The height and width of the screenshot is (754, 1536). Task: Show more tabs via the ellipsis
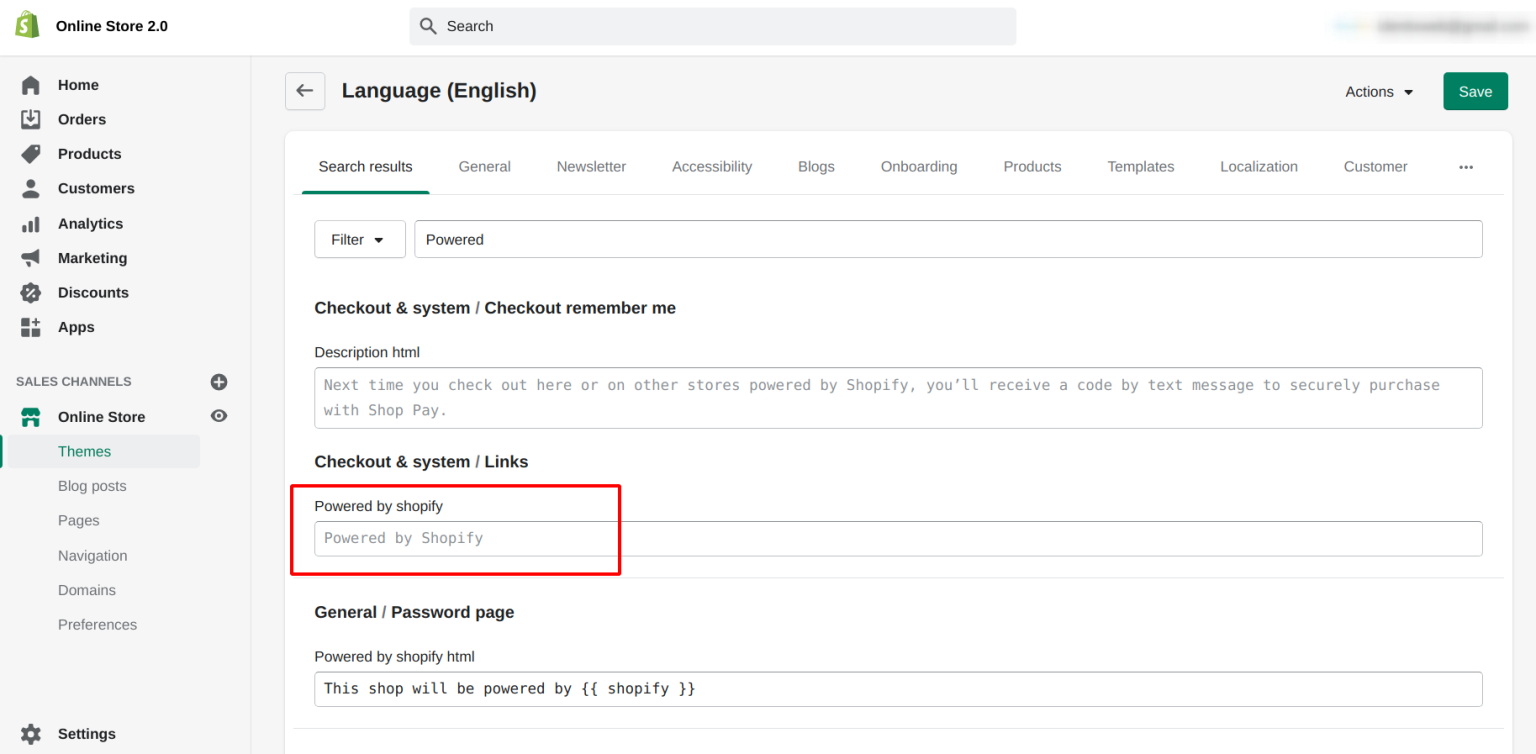pyautogui.click(x=1466, y=167)
